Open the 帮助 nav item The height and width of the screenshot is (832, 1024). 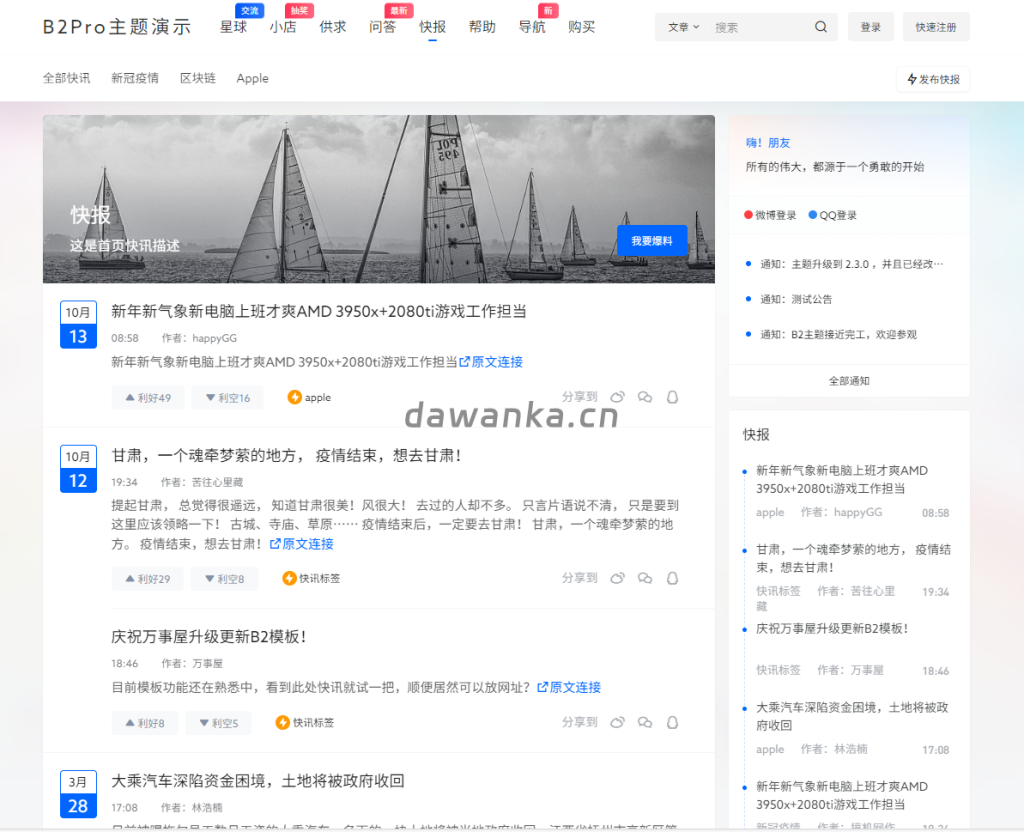tap(482, 27)
